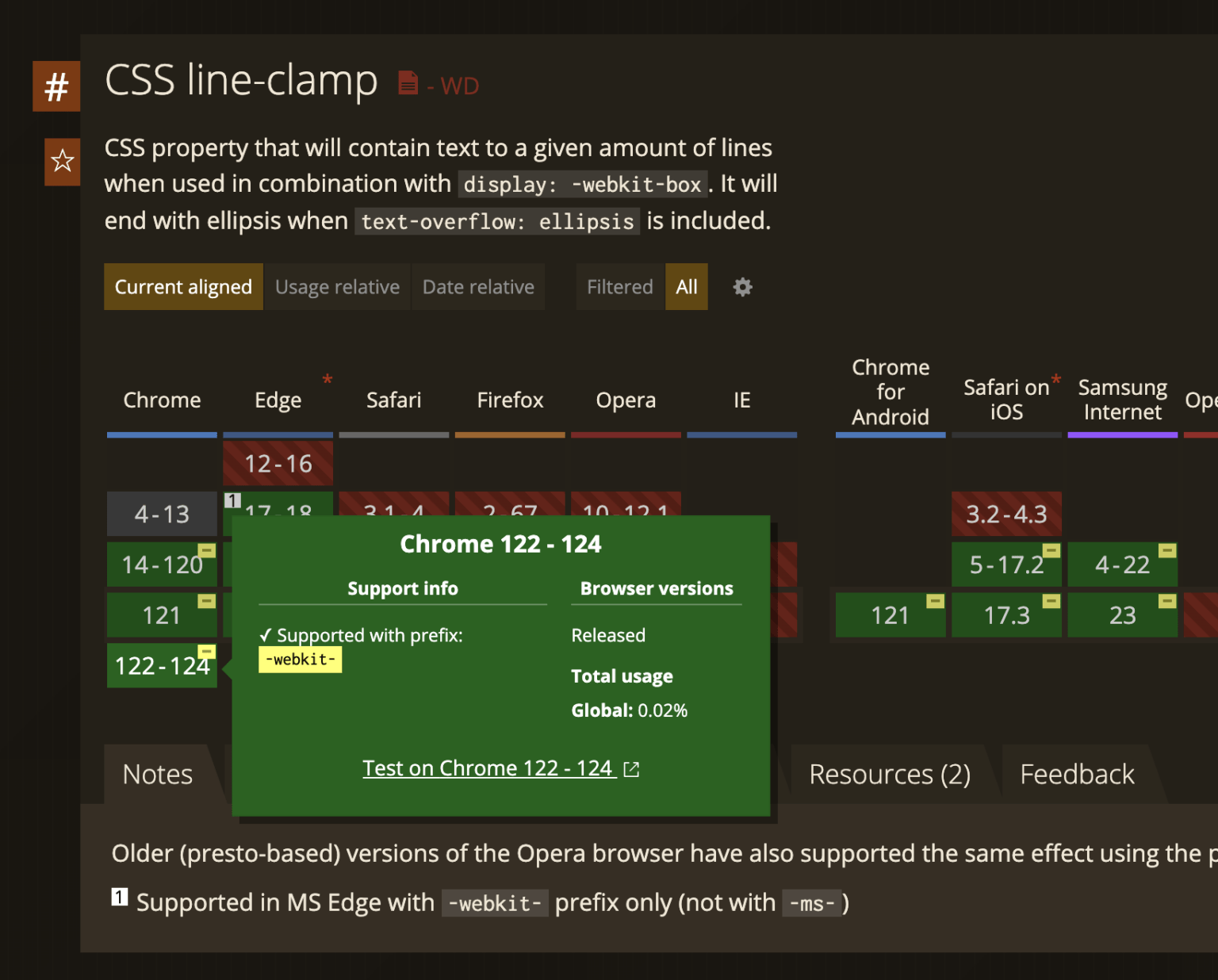The image size is (1218, 980).
Task: Select the Chrome 122-124 version cell
Action: (x=161, y=666)
